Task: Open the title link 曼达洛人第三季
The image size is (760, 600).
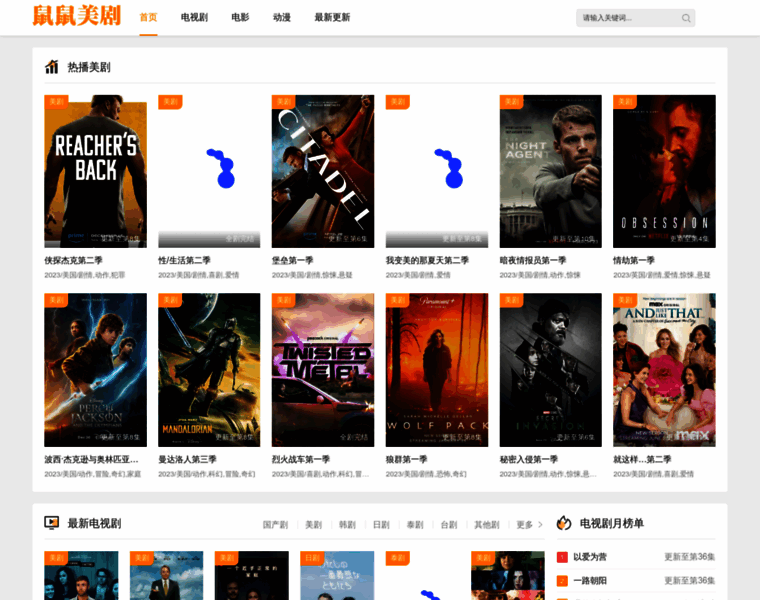Action: 187,459
